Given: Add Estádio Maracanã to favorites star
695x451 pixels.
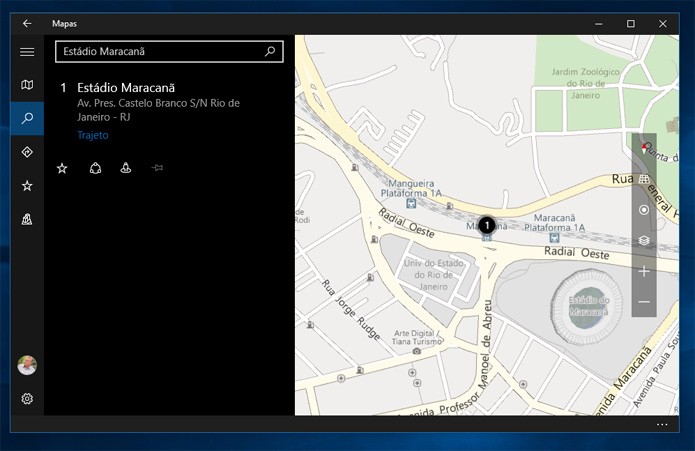Looking at the screenshot, I should (x=62, y=168).
